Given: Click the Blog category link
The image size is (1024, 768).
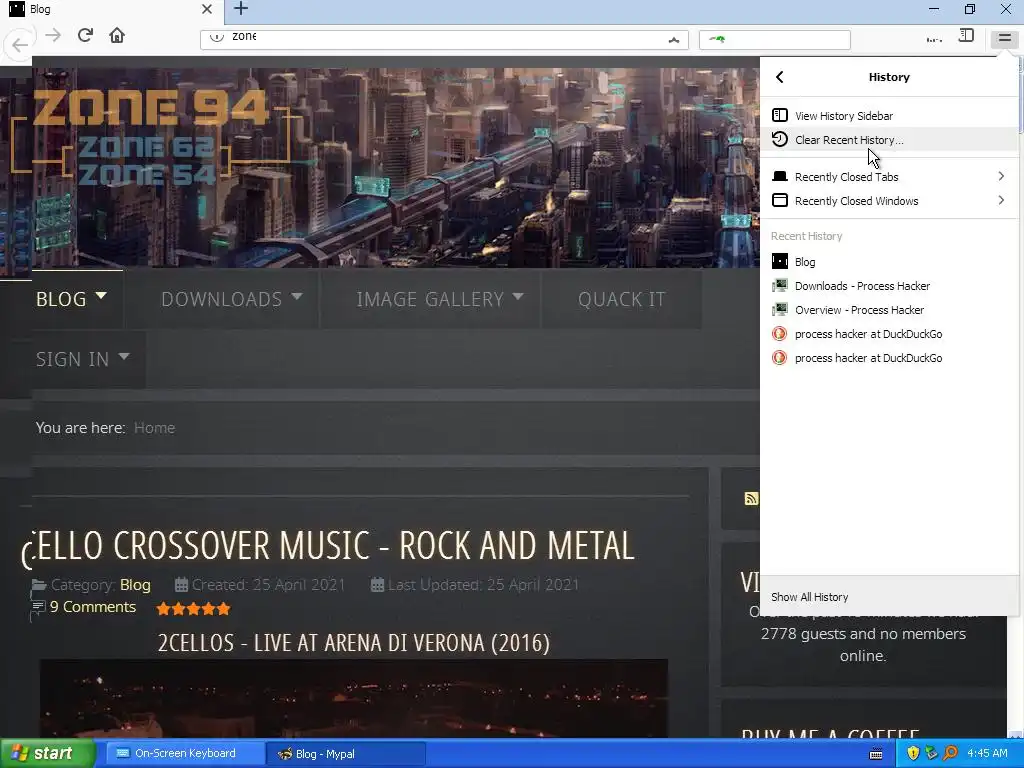Looking at the screenshot, I should [135, 584].
